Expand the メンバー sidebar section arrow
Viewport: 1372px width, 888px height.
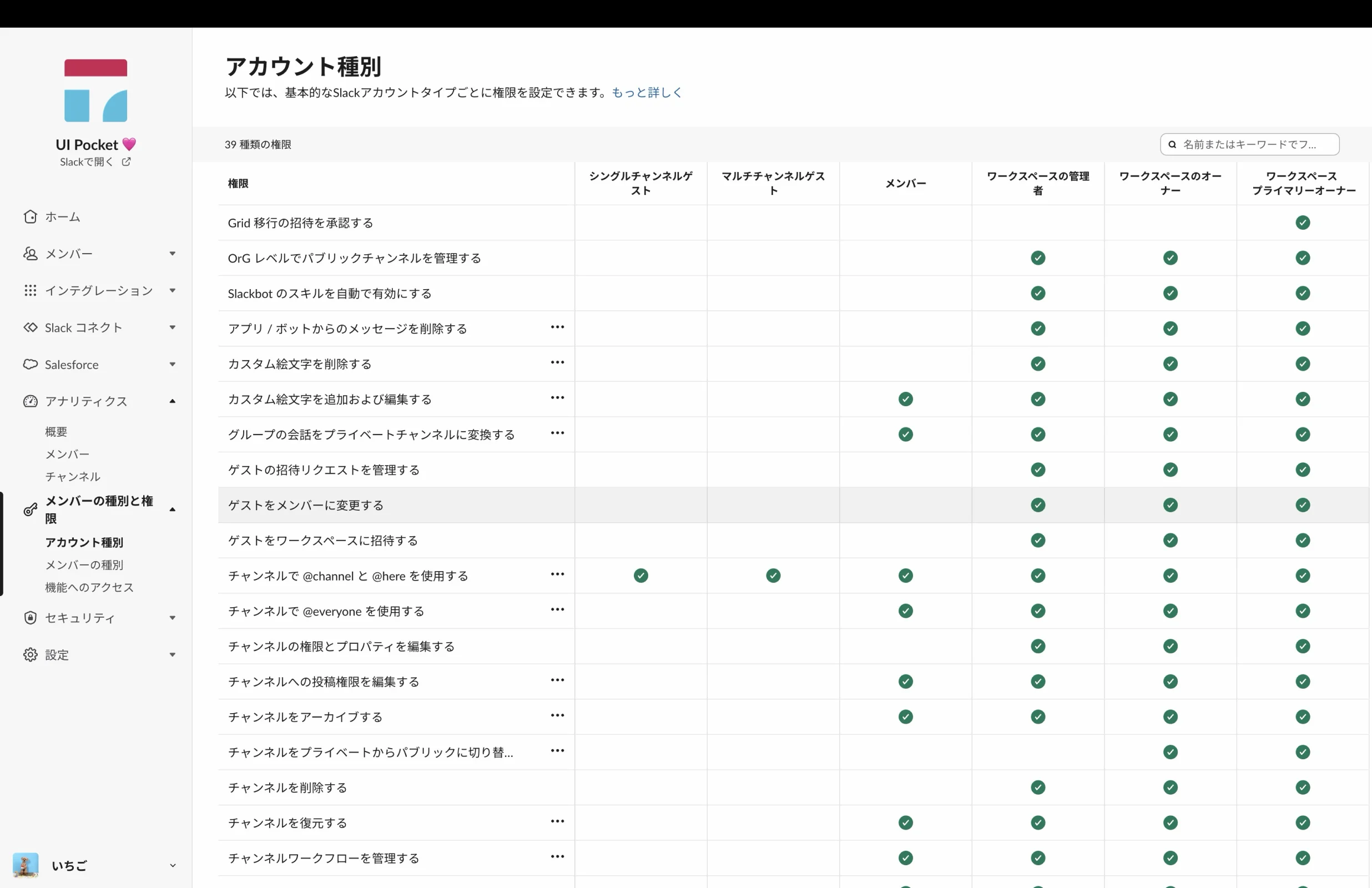click(173, 254)
